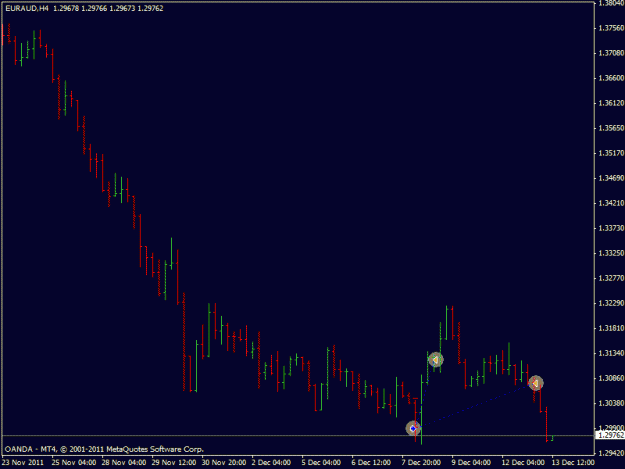Screen dimensions: 625x469
Task: Click the trade arrow marker near the 1.30860 level
Action: [536, 383]
